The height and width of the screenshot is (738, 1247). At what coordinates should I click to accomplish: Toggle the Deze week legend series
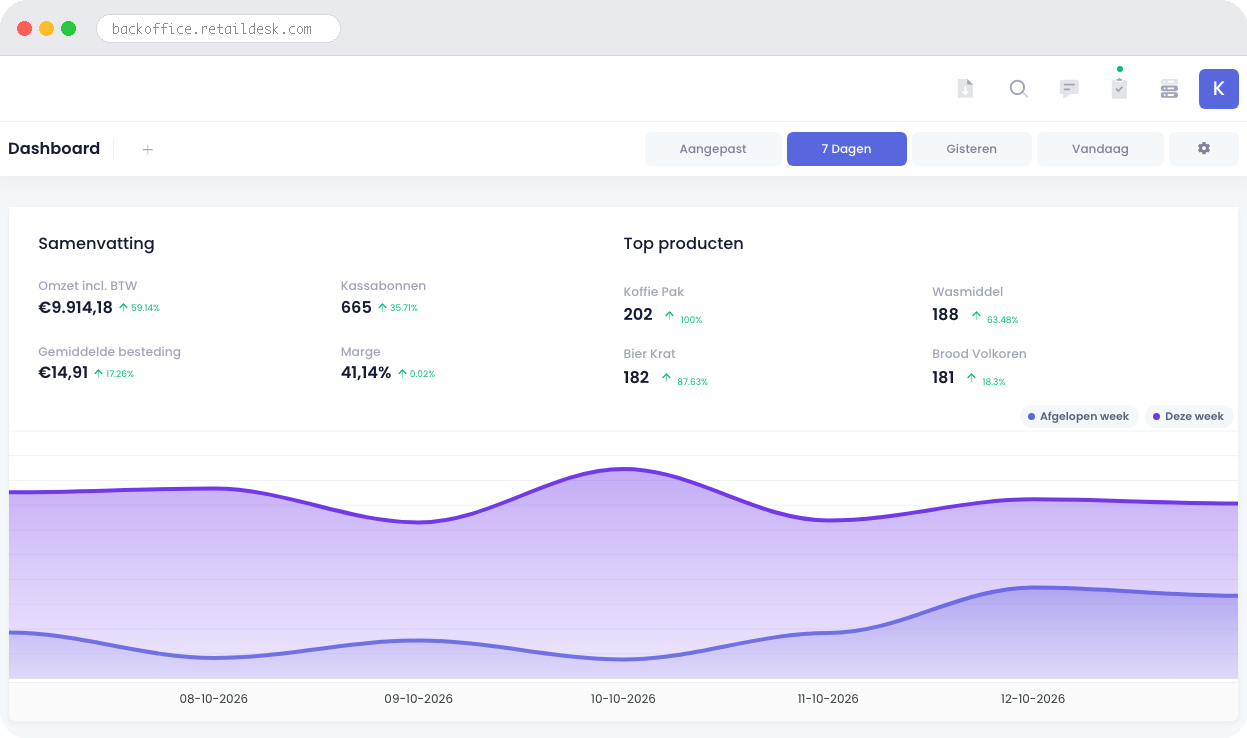[1188, 416]
